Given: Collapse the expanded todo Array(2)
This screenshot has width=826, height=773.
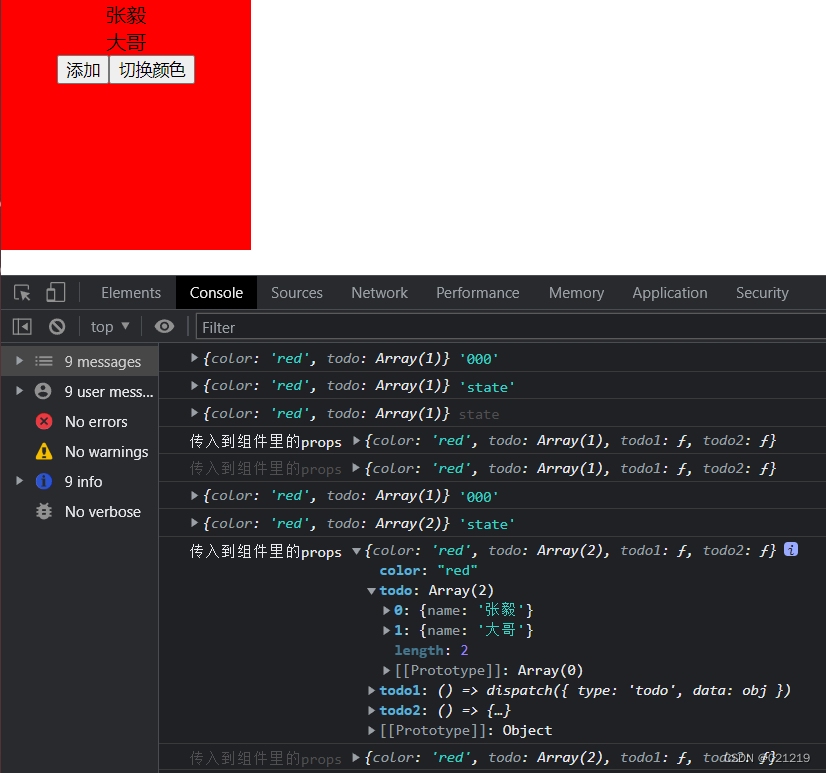Looking at the screenshot, I should (373, 590).
